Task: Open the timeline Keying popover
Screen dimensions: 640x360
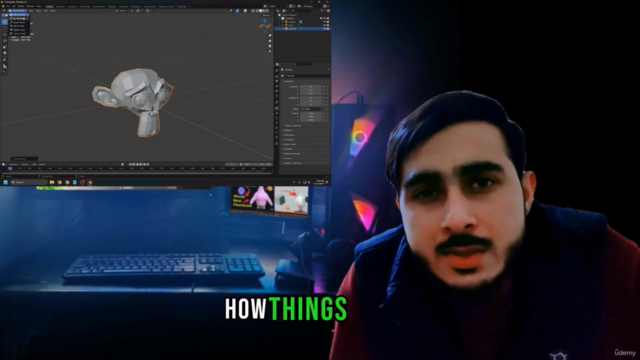Action: [x=25, y=164]
